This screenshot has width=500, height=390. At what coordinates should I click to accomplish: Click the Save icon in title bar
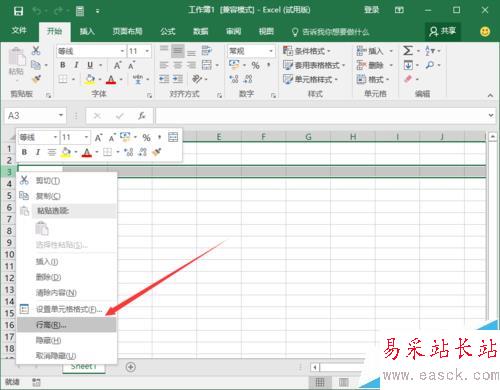click(x=18, y=11)
